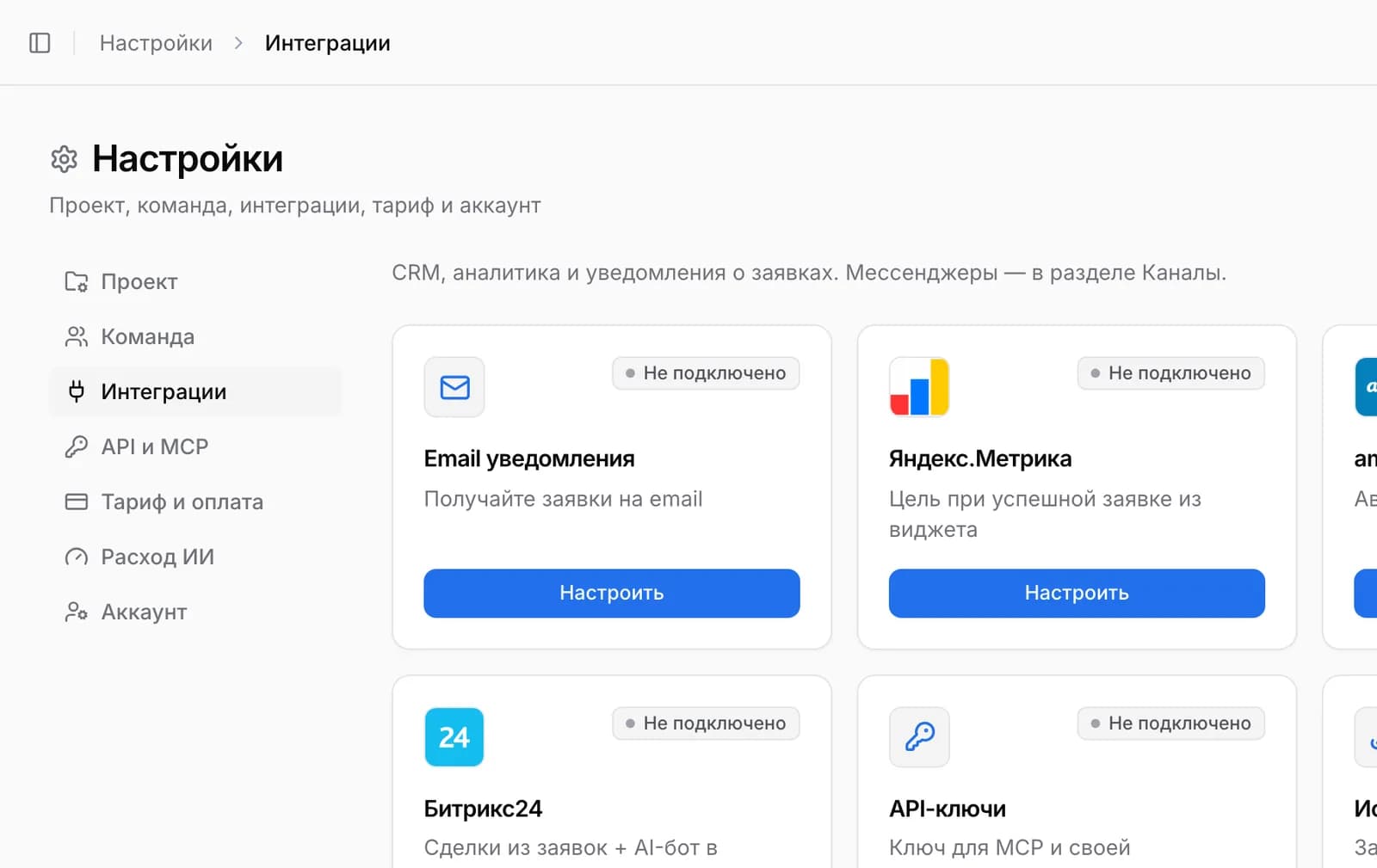Click the API-ключи card title
Viewport: 1377px width, 868px height.
click(948, 810)
